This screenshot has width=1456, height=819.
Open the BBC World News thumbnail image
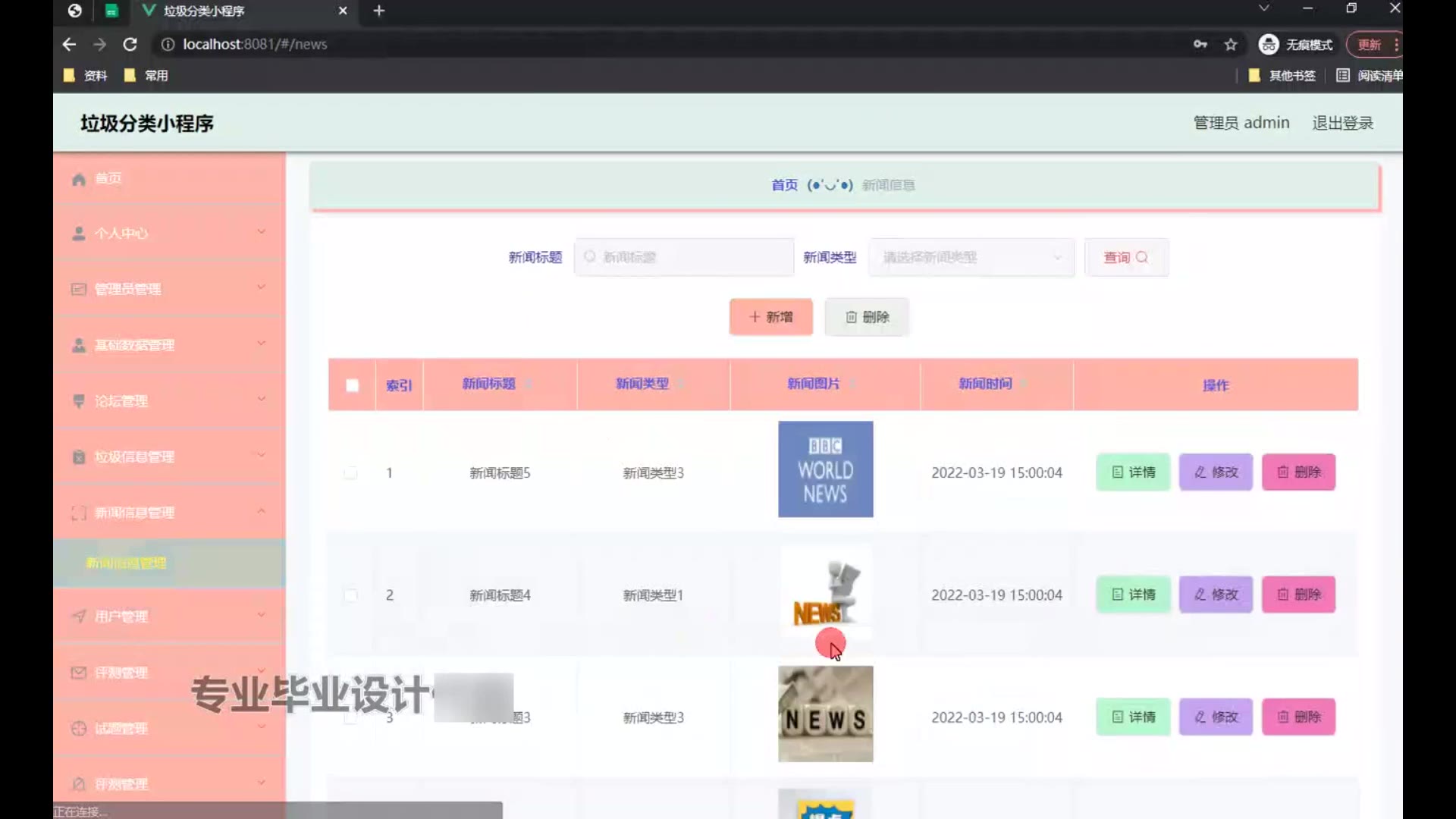coord(825,469)
